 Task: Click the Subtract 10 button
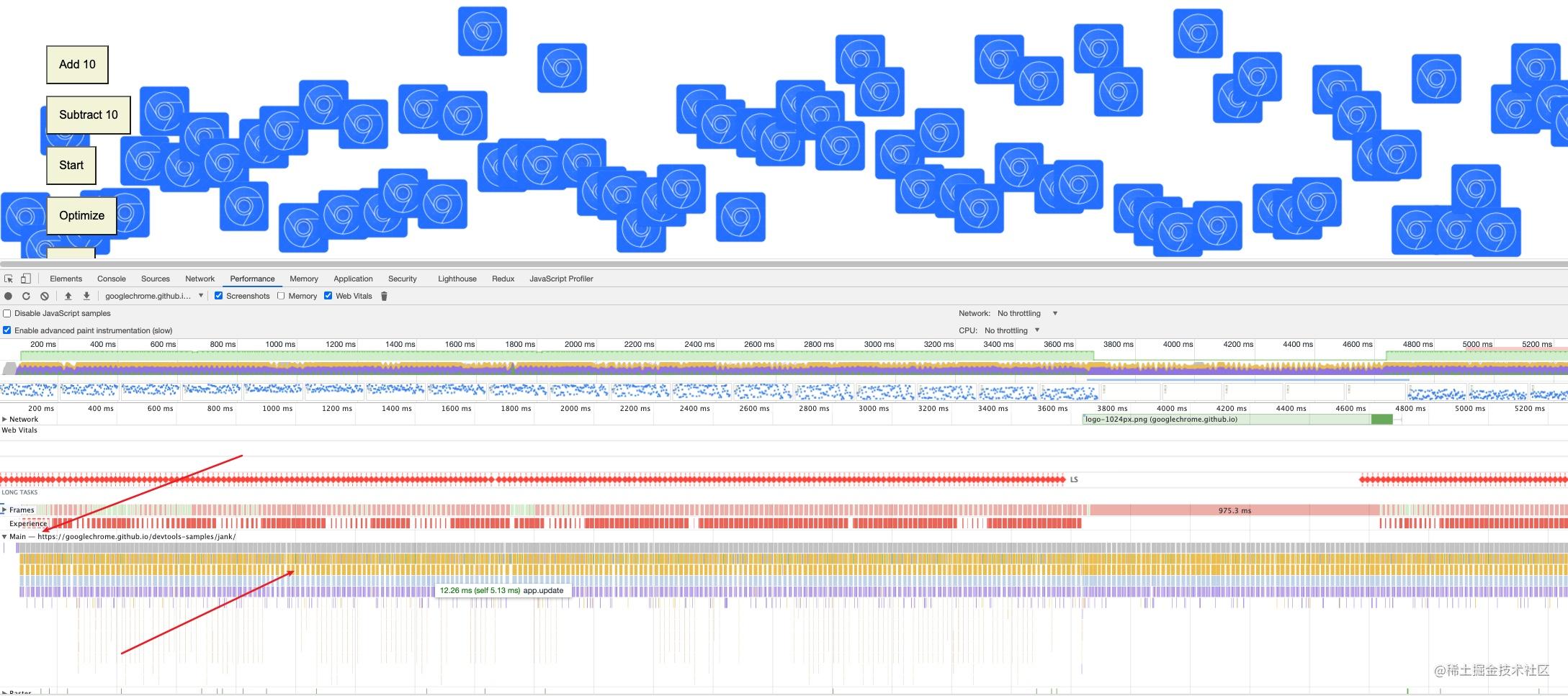(89, 114)
